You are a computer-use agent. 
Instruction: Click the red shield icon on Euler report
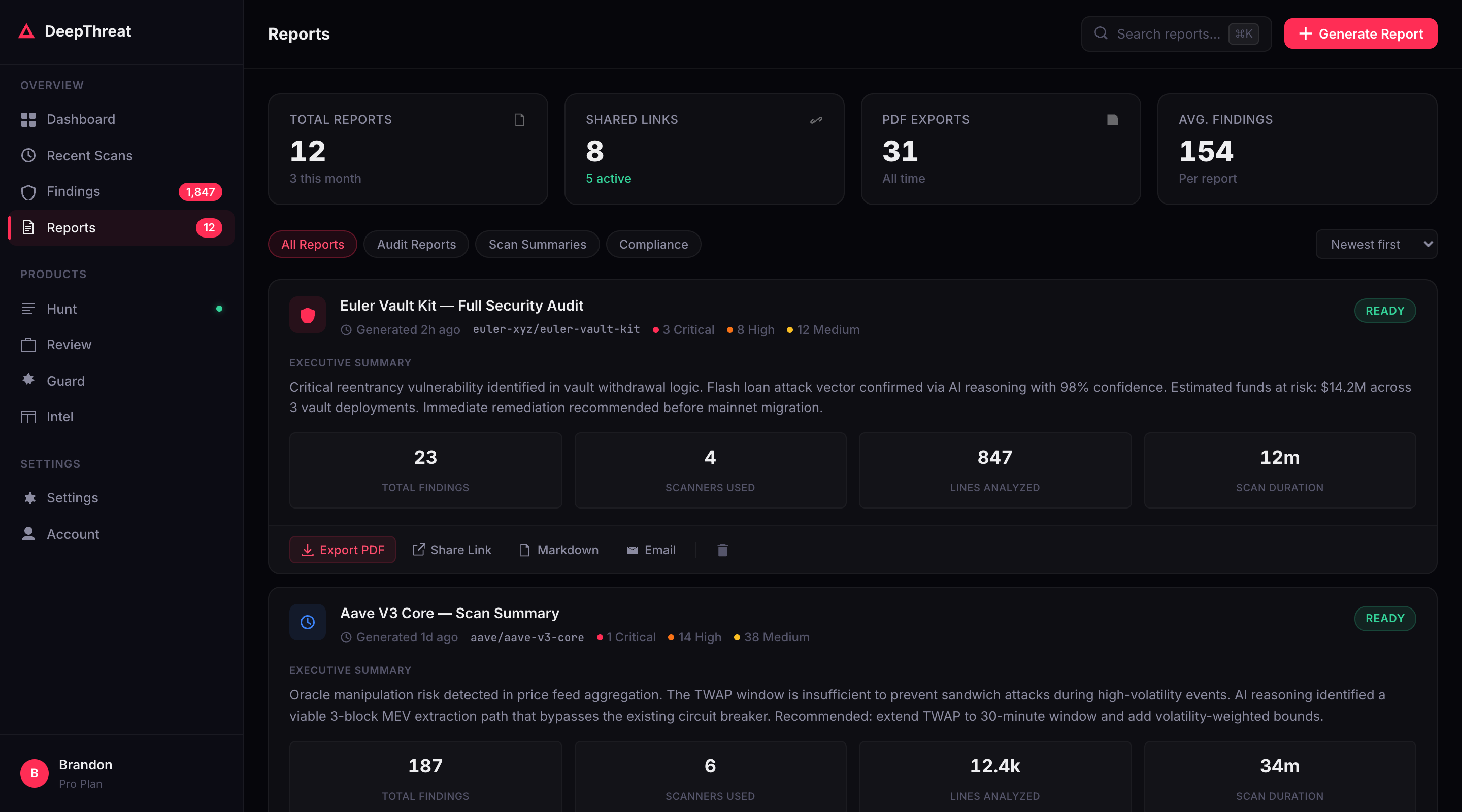pyautogui.click(x=307, y=315)
